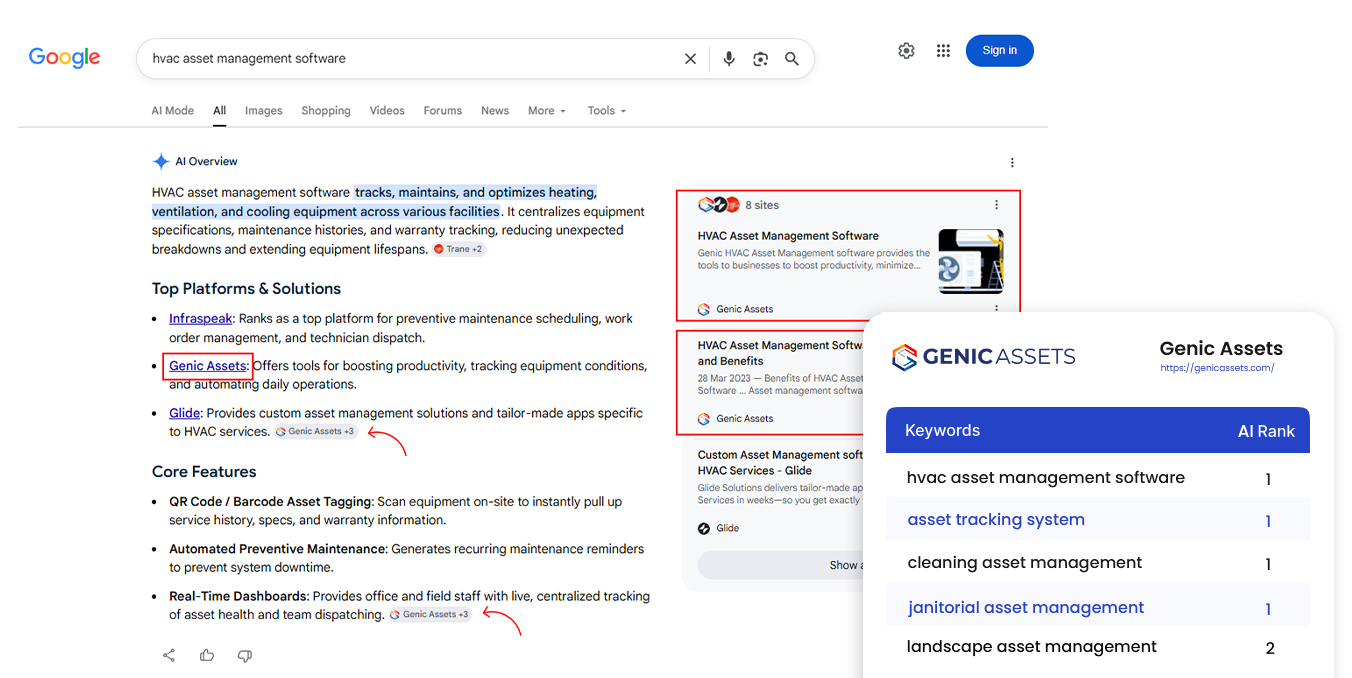
Task: Switch to Shopping tab
Action: (326, 111)
